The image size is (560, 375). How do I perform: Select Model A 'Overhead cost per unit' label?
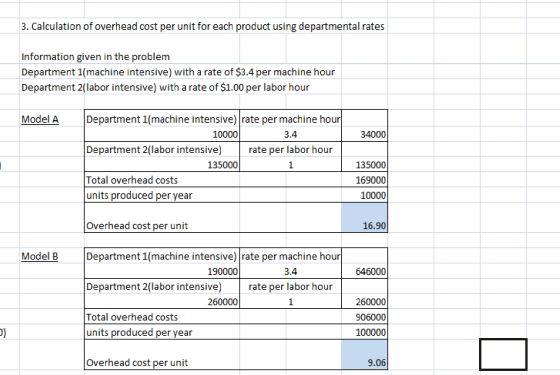[137, 226]
